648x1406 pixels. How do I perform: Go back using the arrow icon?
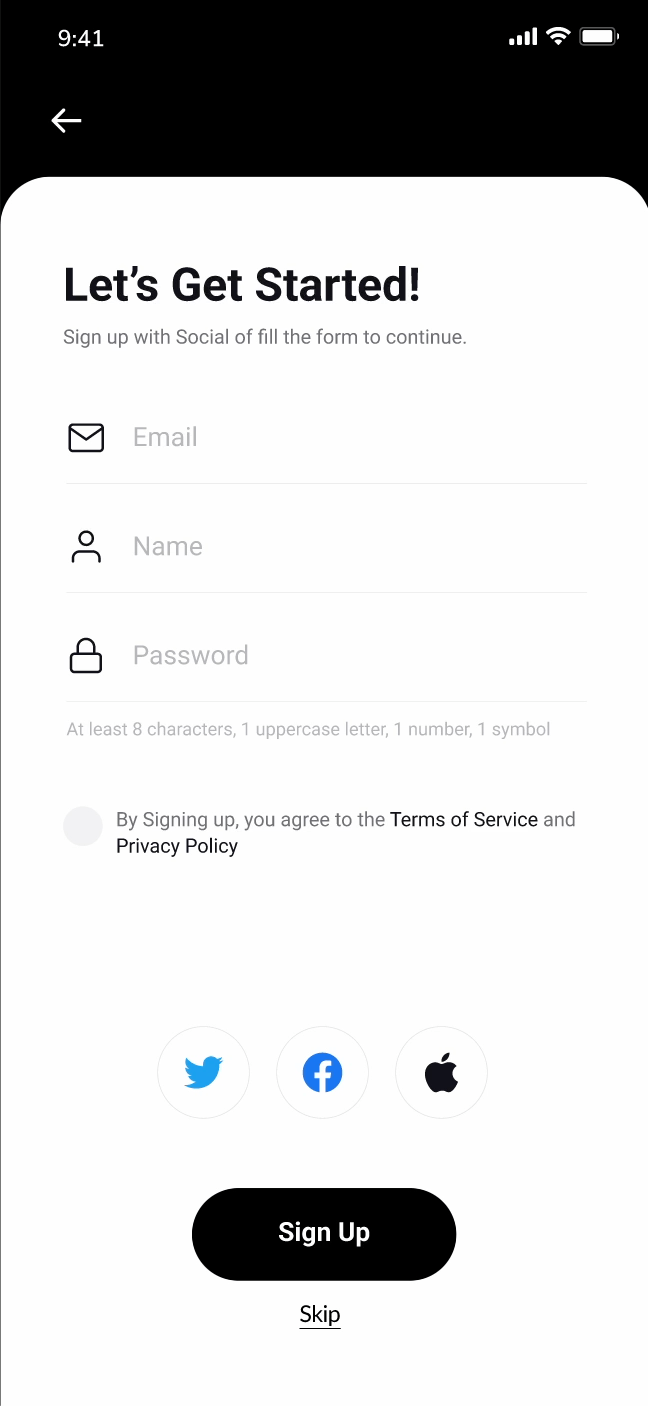point(66,120)
